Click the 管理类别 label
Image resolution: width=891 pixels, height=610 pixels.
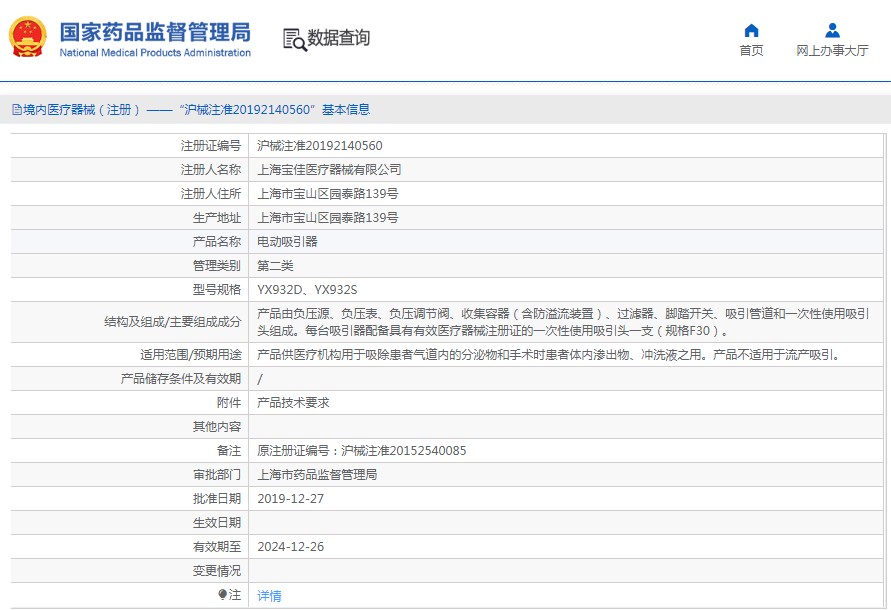(216, 265)
